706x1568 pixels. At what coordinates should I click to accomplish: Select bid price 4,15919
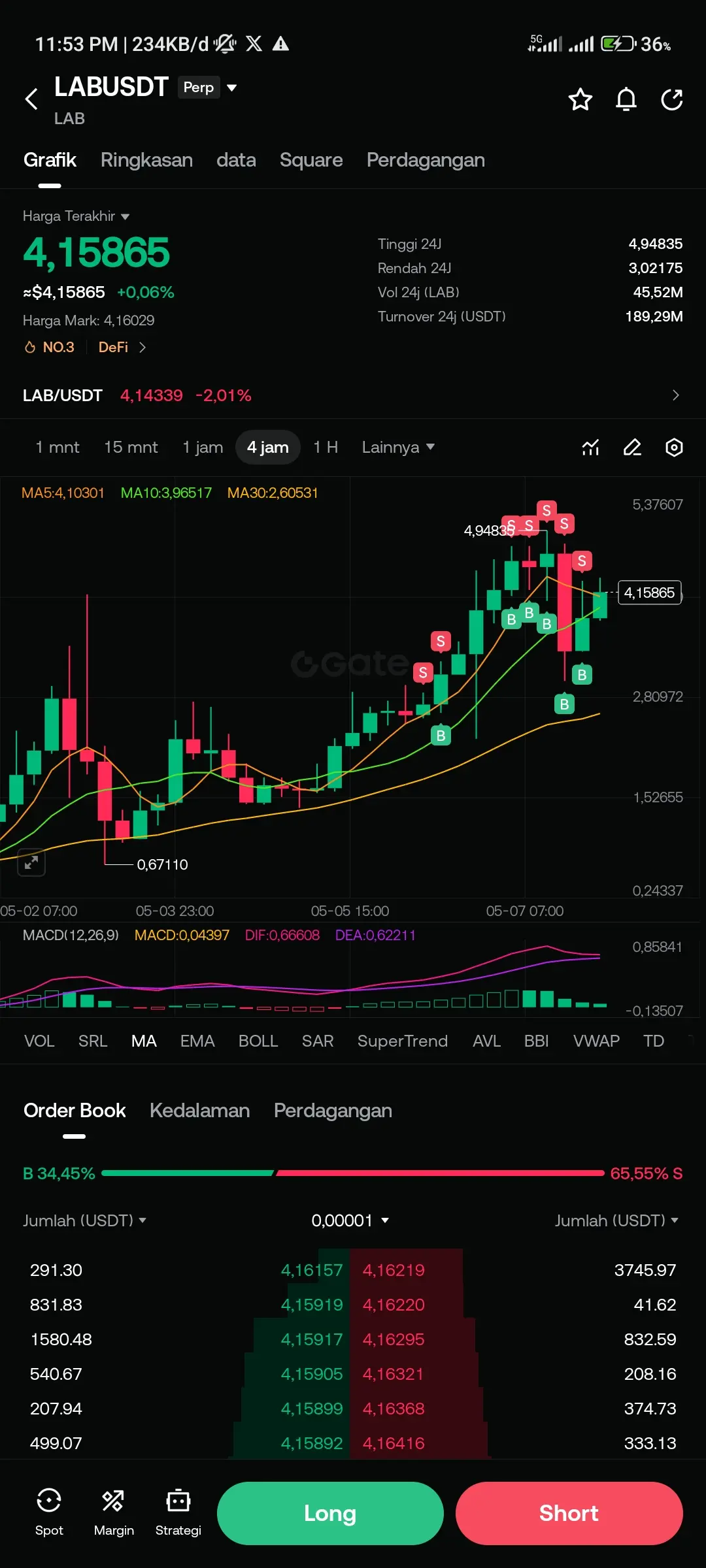[312, 1305]
